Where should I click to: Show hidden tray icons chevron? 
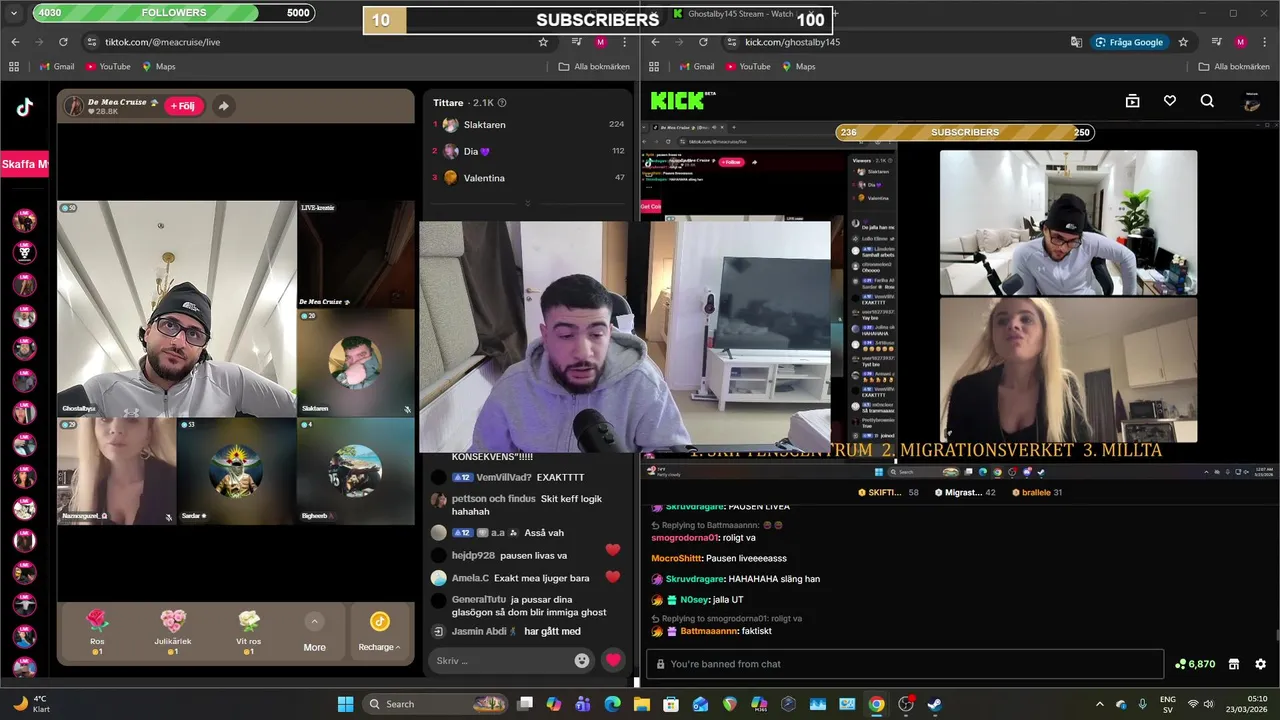click(x=1100, y=704)
